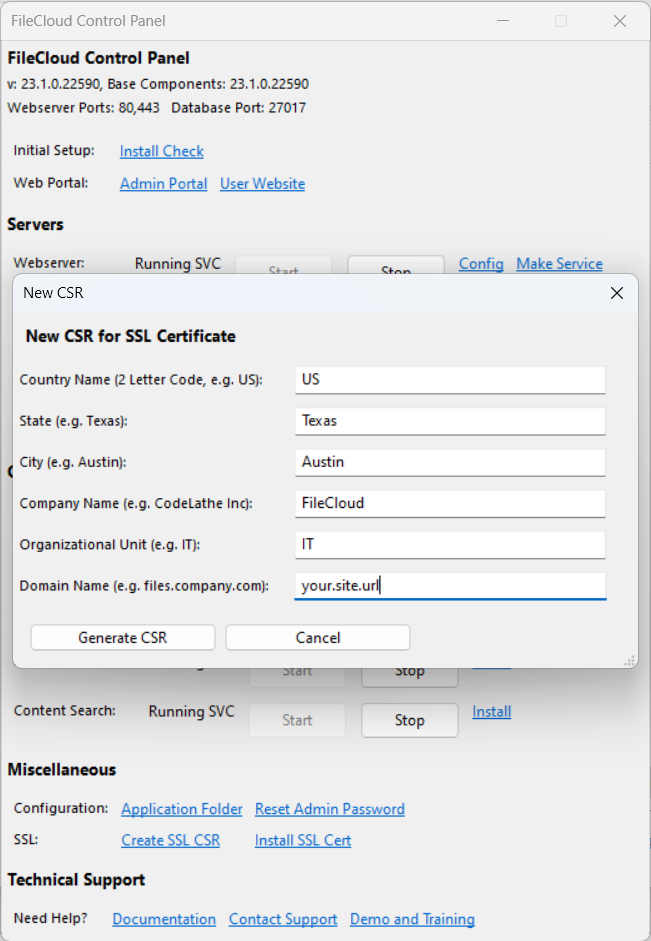Open the Webserver Config link

pyautogui.click(x=481, y=264)
